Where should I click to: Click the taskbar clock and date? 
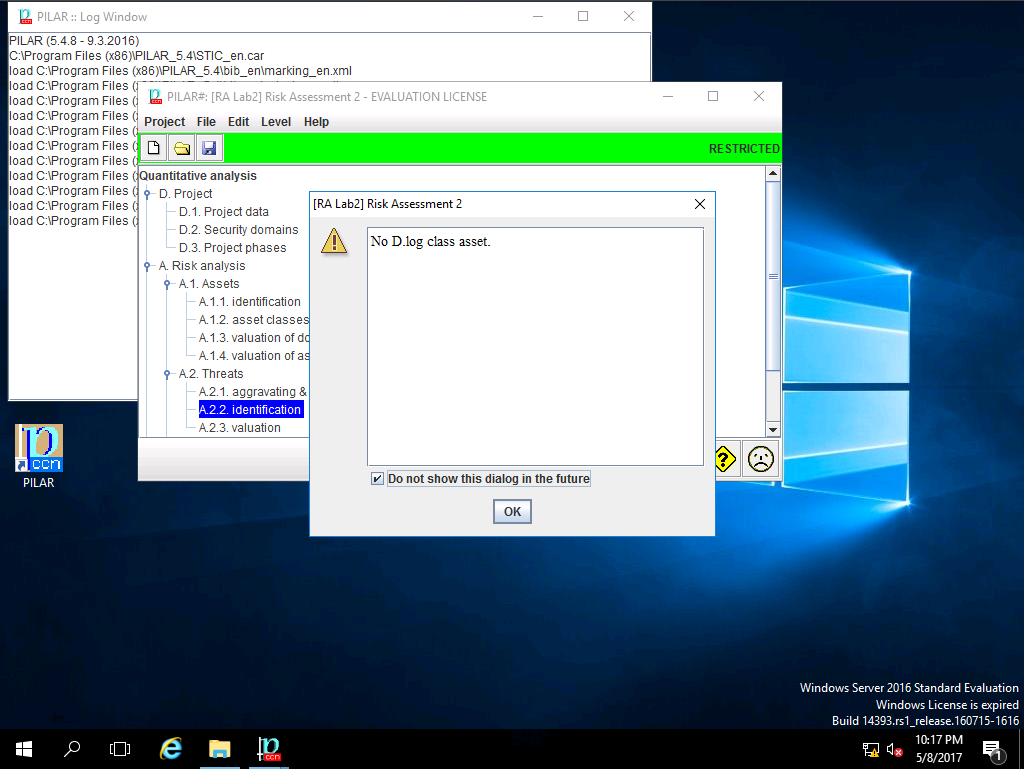pyautogui.click(x=939, y=749)
